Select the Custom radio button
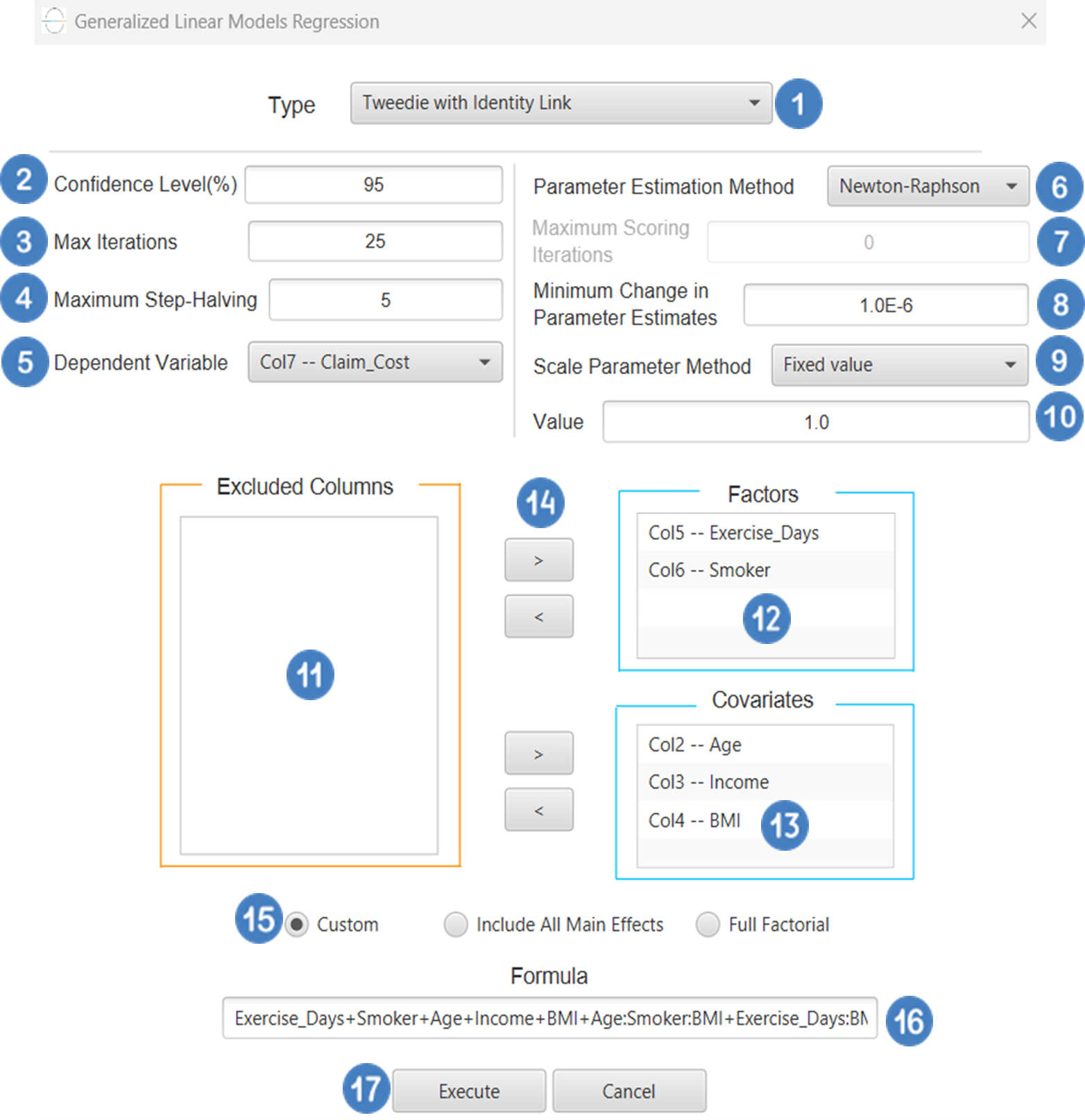Image resolution: width=1085 pixels, height=1120 pixels. click(x=296, y=924)
